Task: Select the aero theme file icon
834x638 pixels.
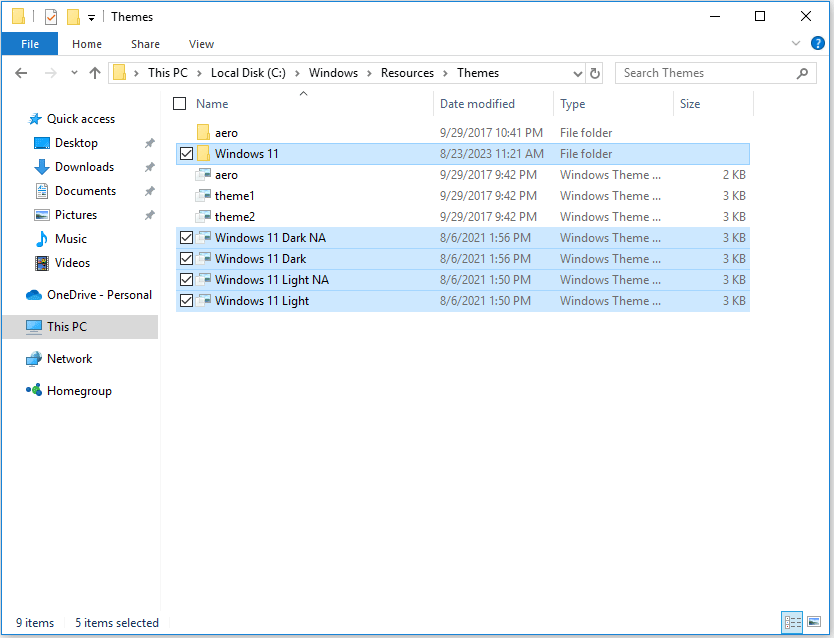Action: tap(203, 174)
